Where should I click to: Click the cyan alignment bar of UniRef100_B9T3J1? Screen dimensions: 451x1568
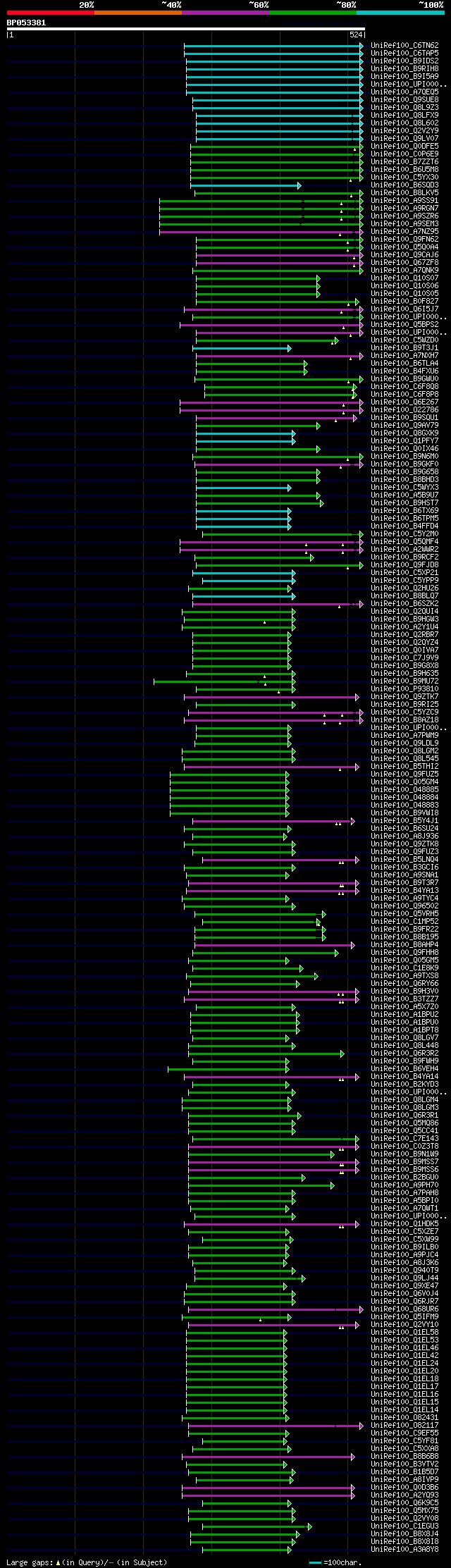pos(242,348)
